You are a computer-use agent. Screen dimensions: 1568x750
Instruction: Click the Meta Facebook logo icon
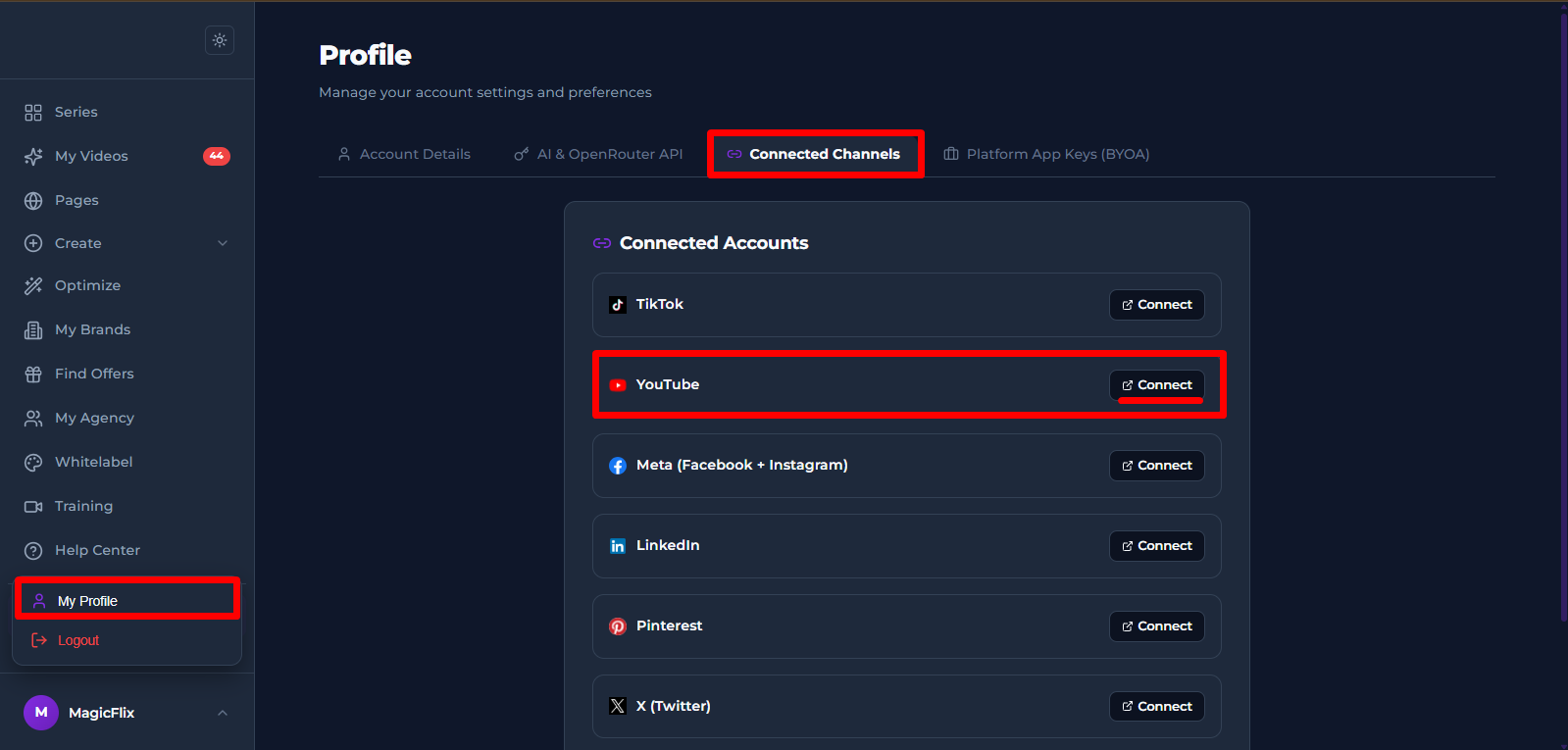pos(618,466)
